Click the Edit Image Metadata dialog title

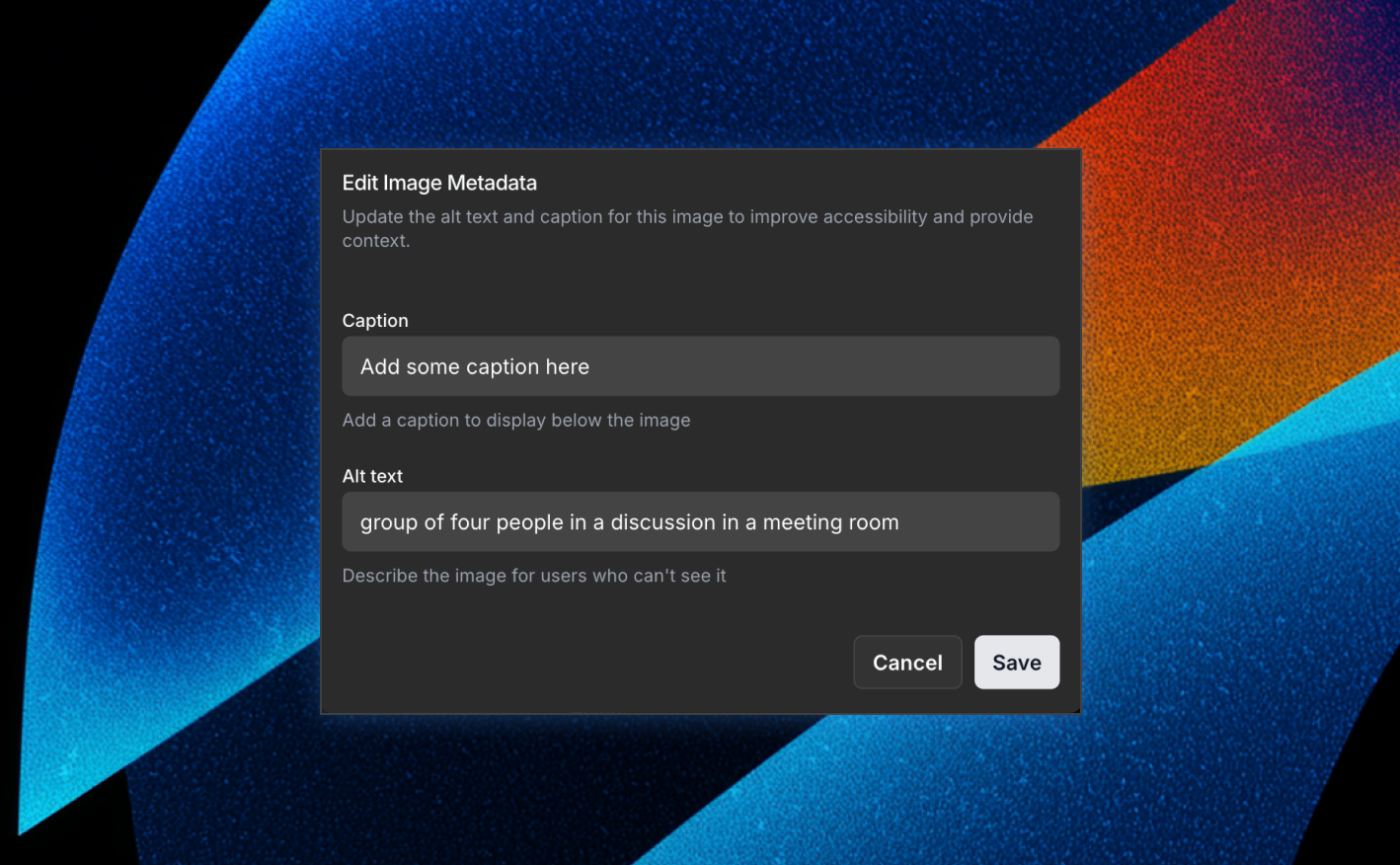coord(439,183)
